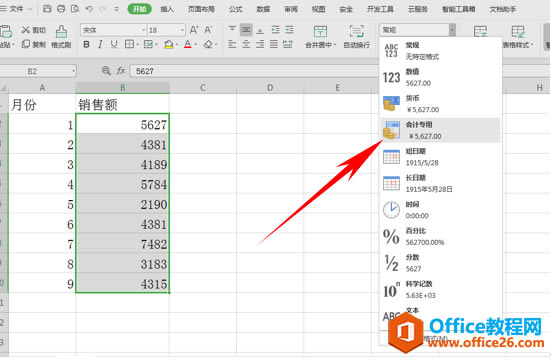
Task: Open the 文件 file menu
Action: (16, 9)
